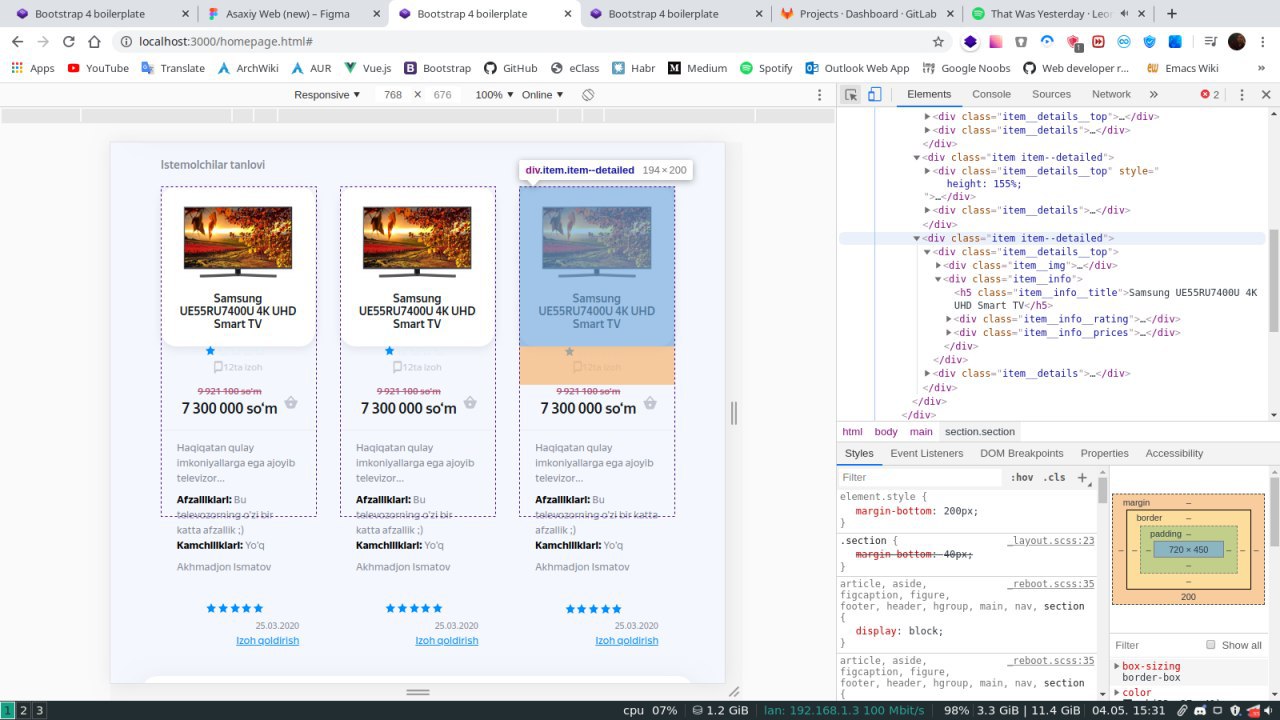
Task: Go back to the previous page
Action: tap(18, 42)
